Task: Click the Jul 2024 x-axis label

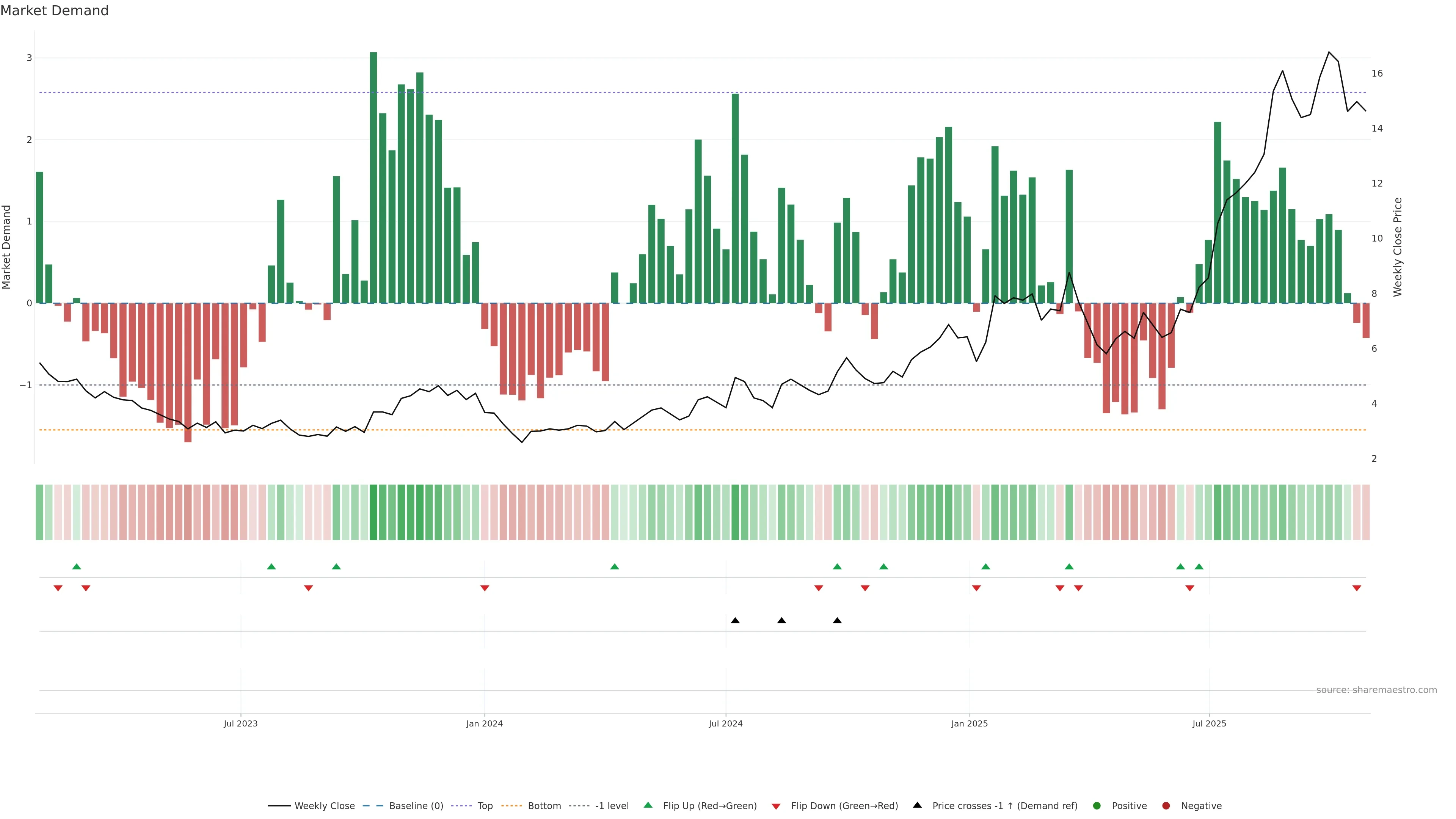Action: tap(726, 723)
